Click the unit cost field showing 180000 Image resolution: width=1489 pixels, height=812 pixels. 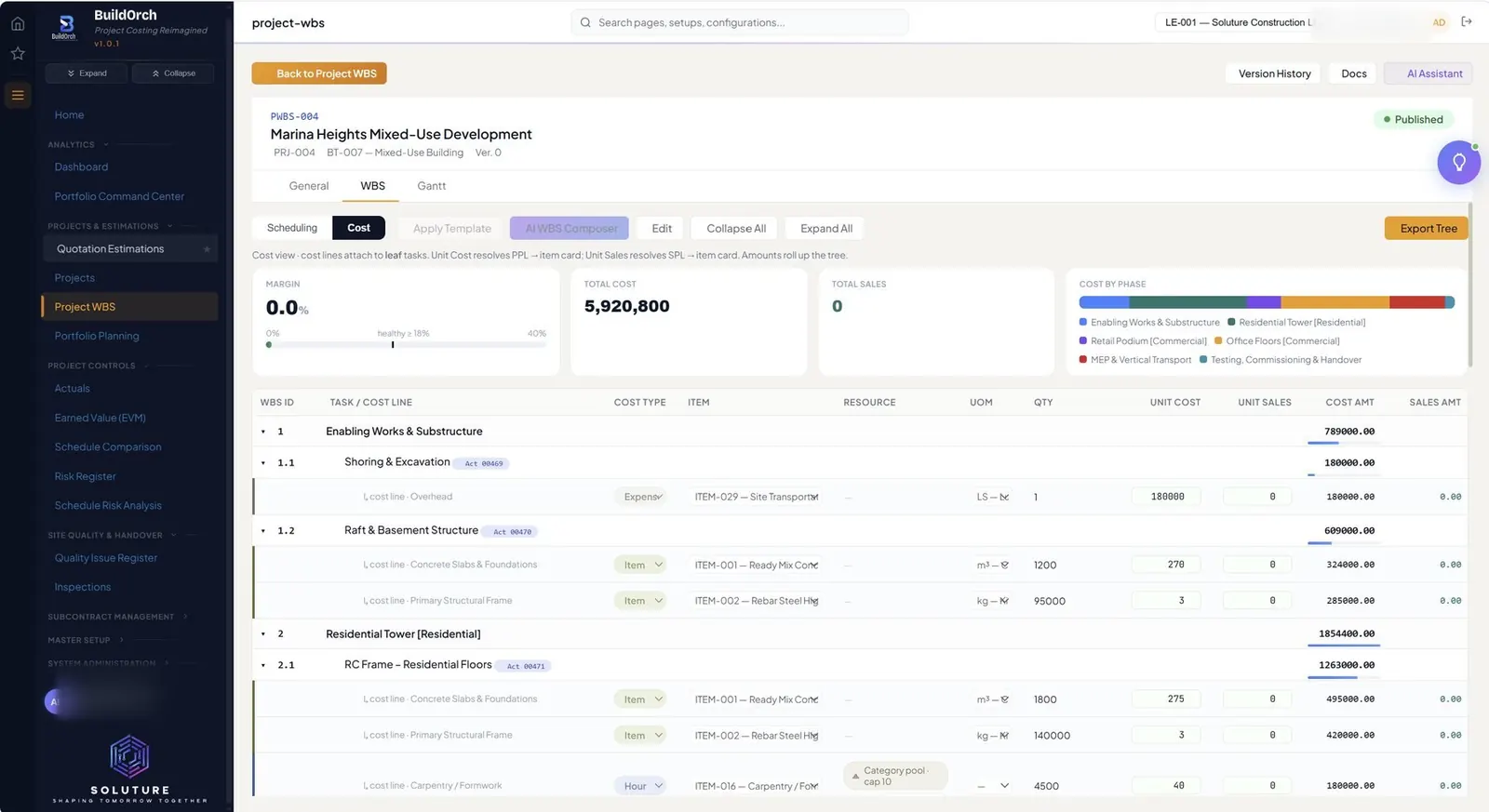1166,497
